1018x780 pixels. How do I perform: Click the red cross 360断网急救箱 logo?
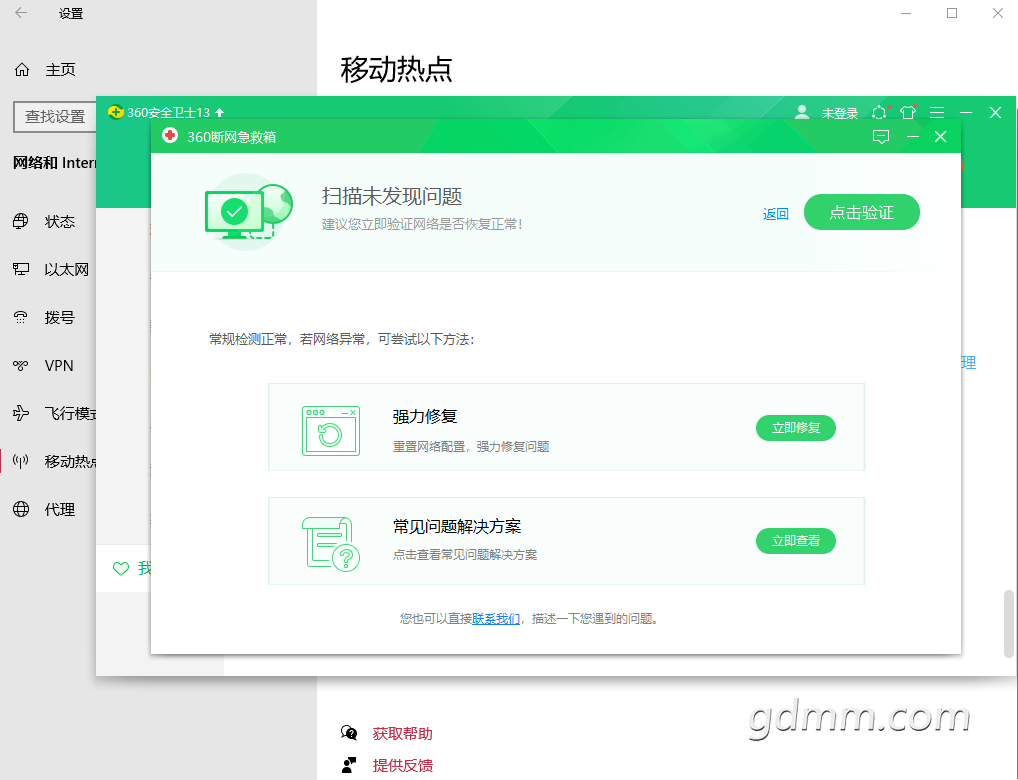[170, 136]
